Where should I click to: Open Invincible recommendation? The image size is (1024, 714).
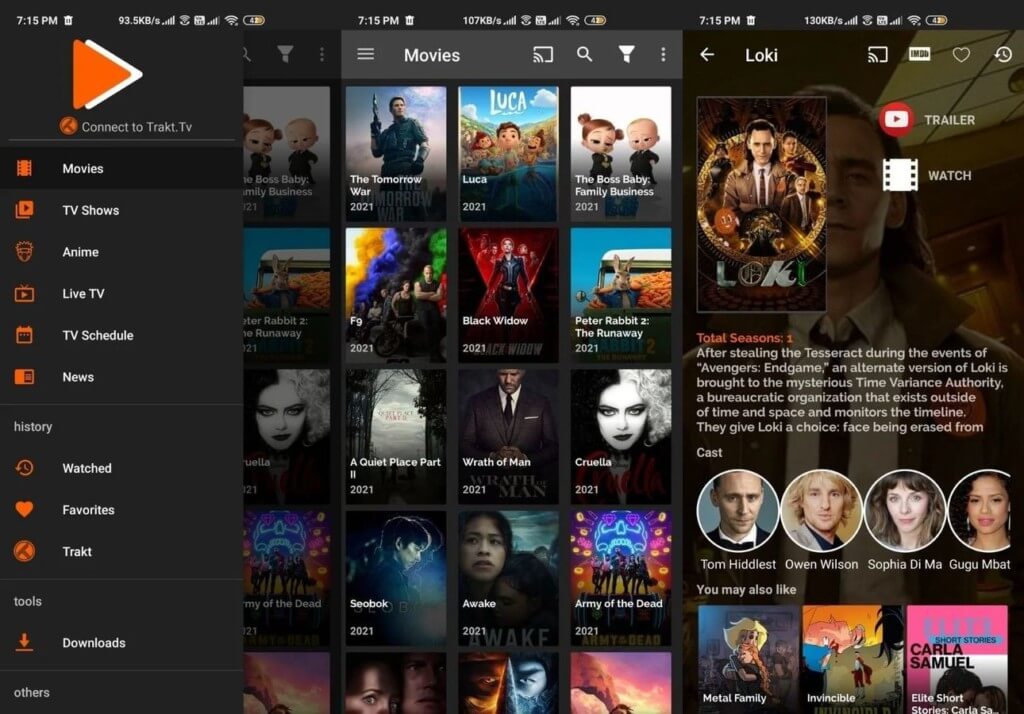coord(853,658)
